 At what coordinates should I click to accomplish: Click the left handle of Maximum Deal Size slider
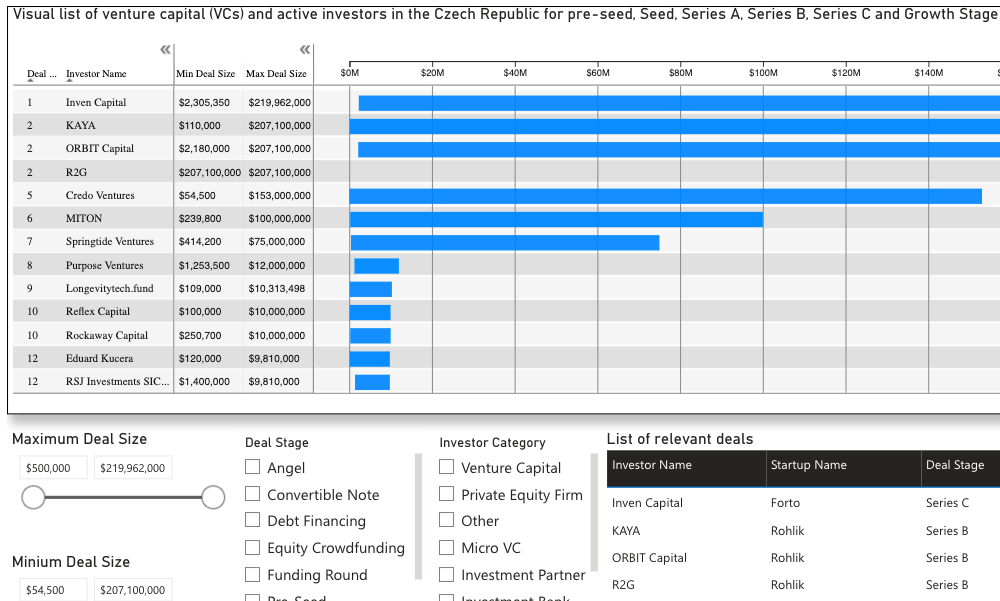point(33,497)
